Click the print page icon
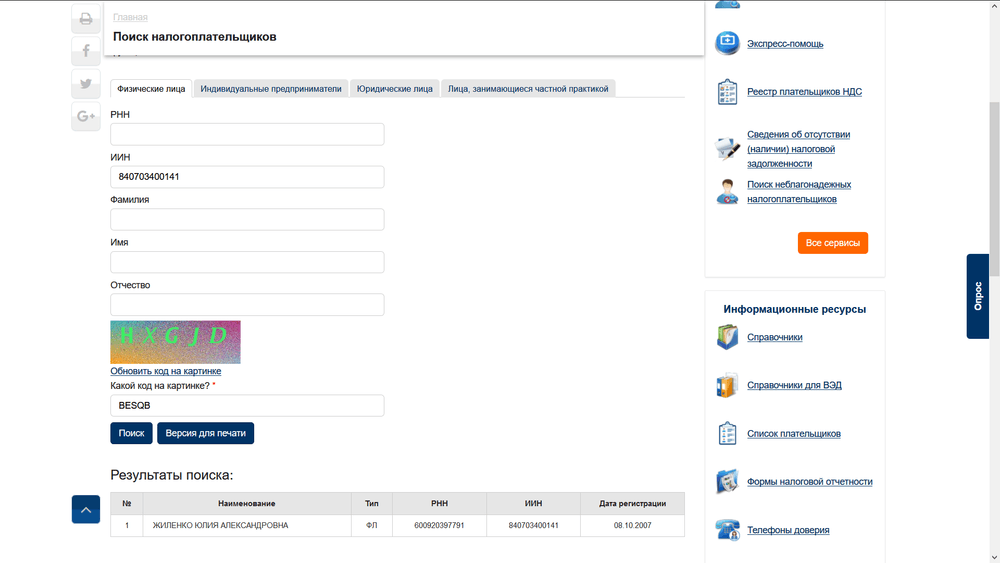 pos(85,19)
